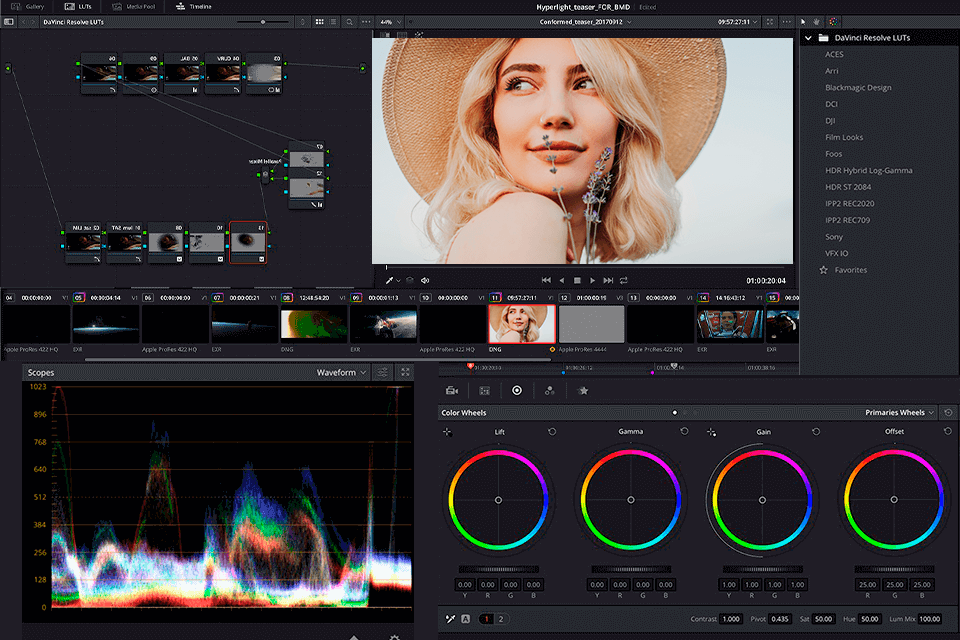The image size is (960, 640).
Task: Adjust the LUT thumbnail size slider
Action: pos(263,22)
